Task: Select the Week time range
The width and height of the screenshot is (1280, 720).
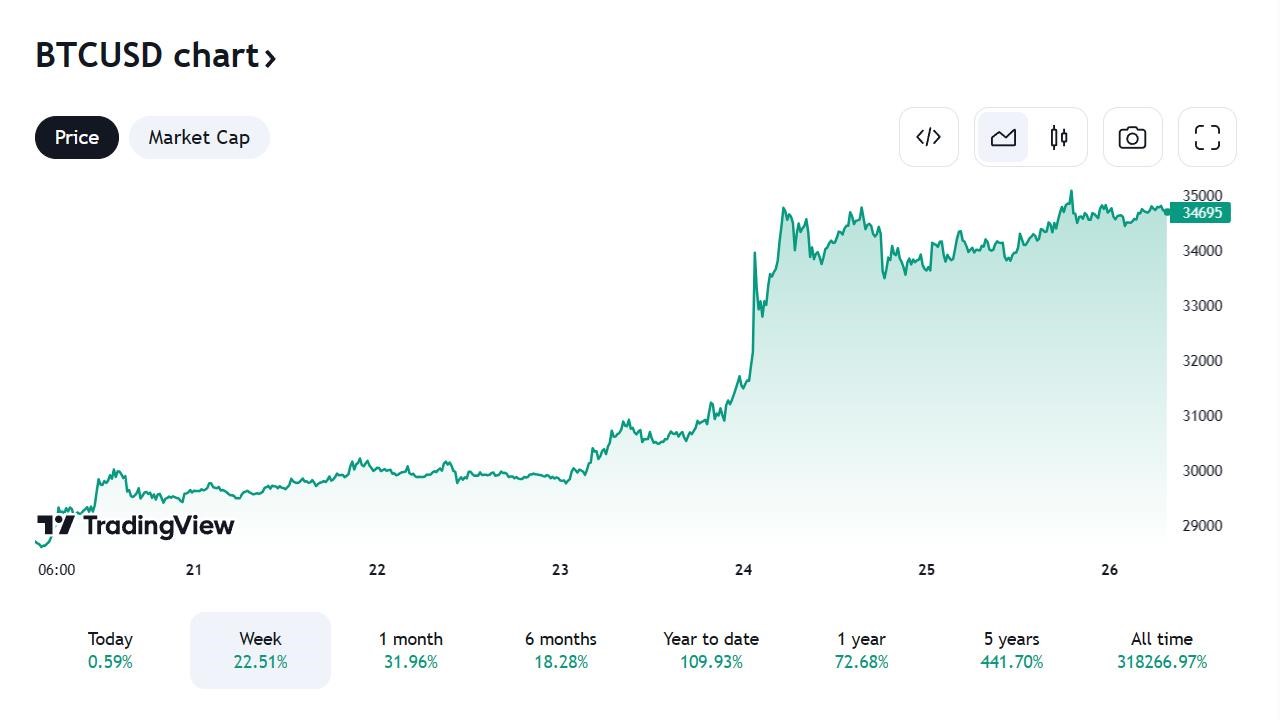Action: click(x=260, y=650)
